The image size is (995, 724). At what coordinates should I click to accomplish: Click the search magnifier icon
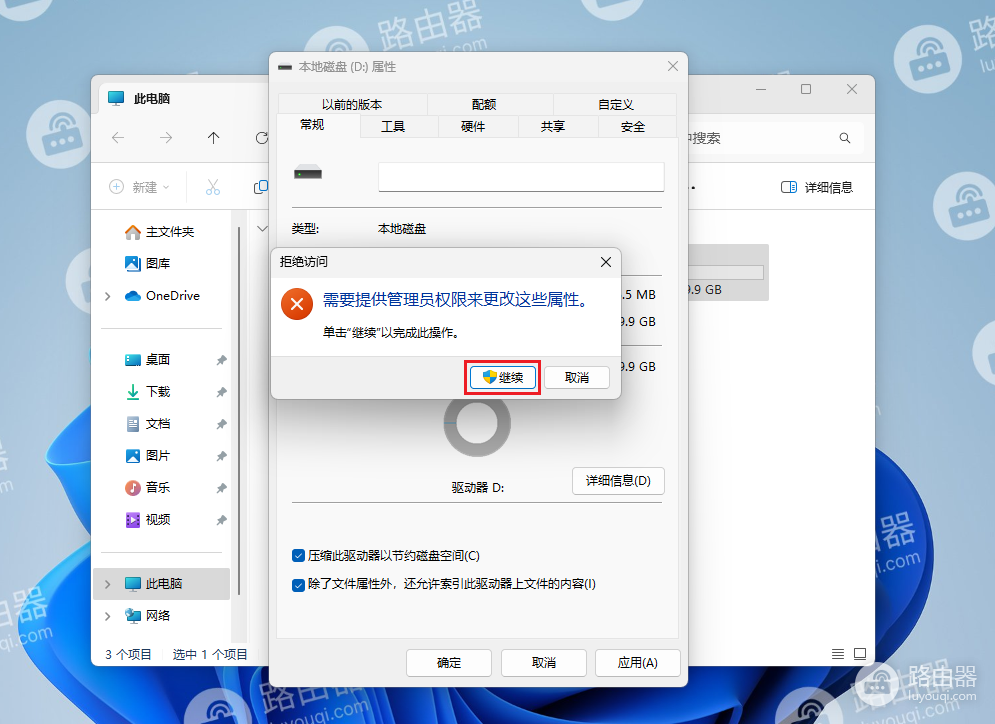tap(845, 138)
